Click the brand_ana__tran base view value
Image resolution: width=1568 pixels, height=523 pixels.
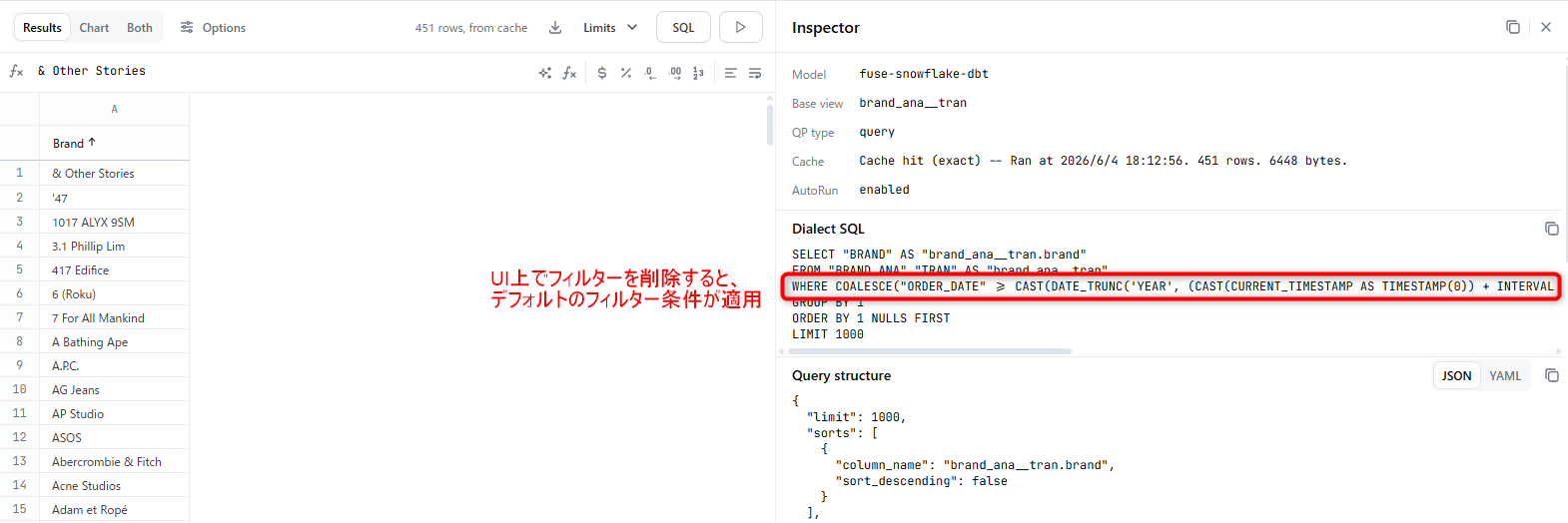(x=913, y=103)
